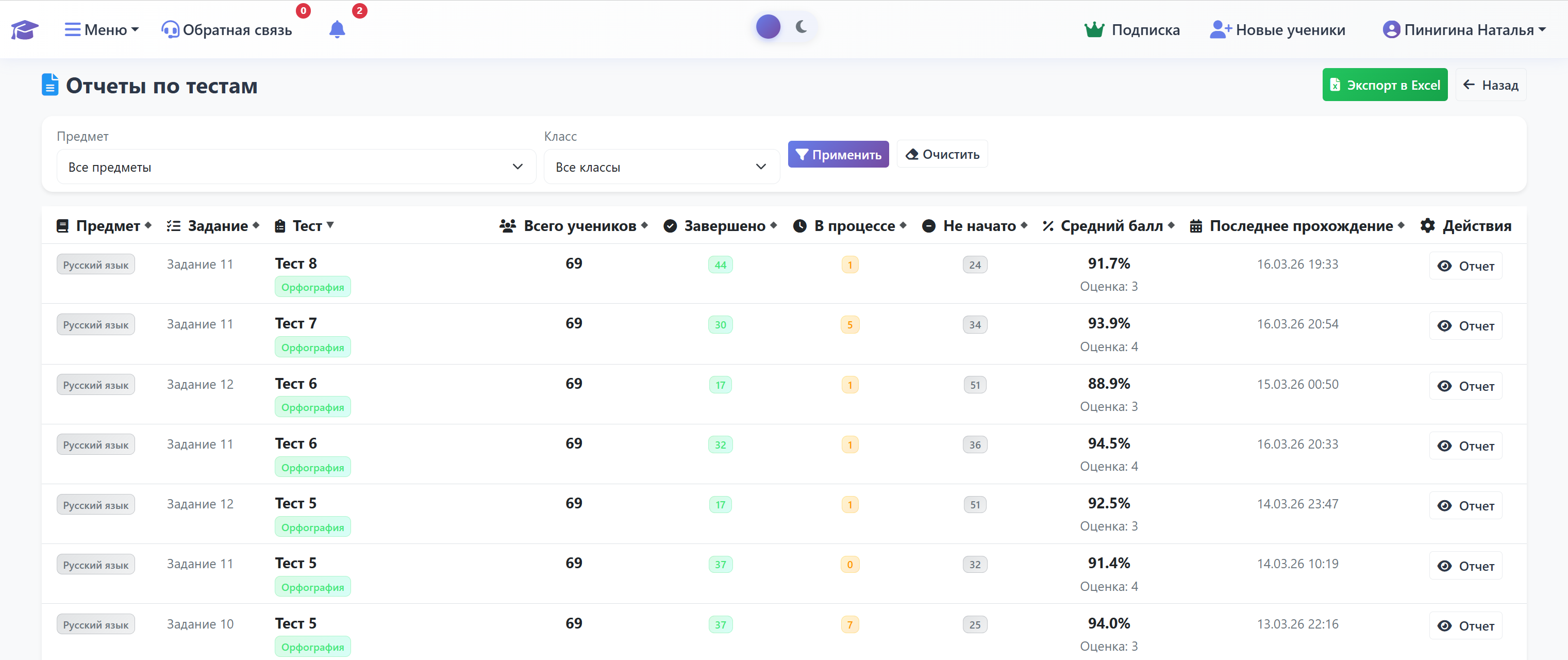Click the Excel file icon in export button
1568x660 pixels.
coord(1335,85)
